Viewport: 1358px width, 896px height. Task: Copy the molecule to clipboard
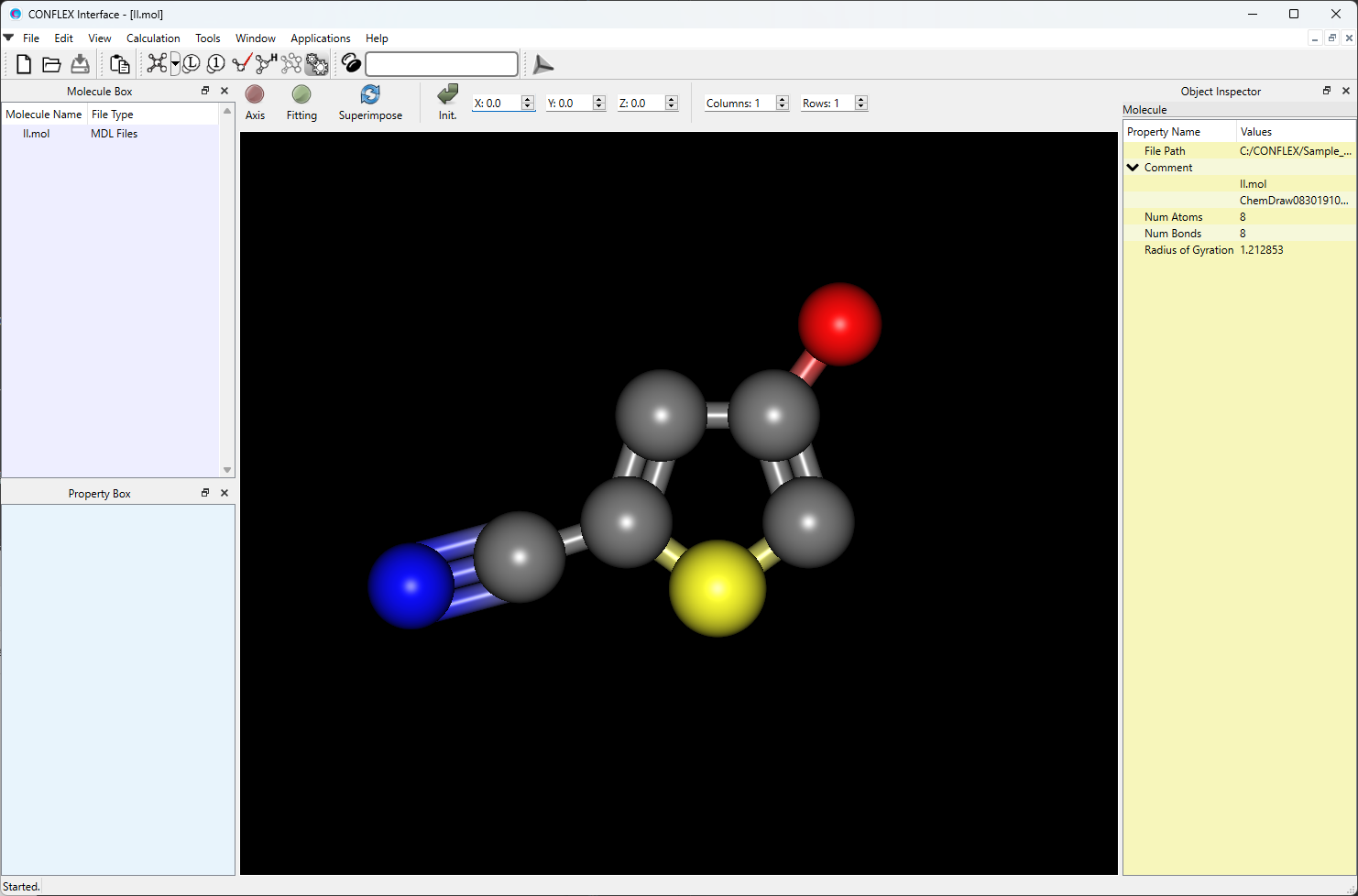119,63
